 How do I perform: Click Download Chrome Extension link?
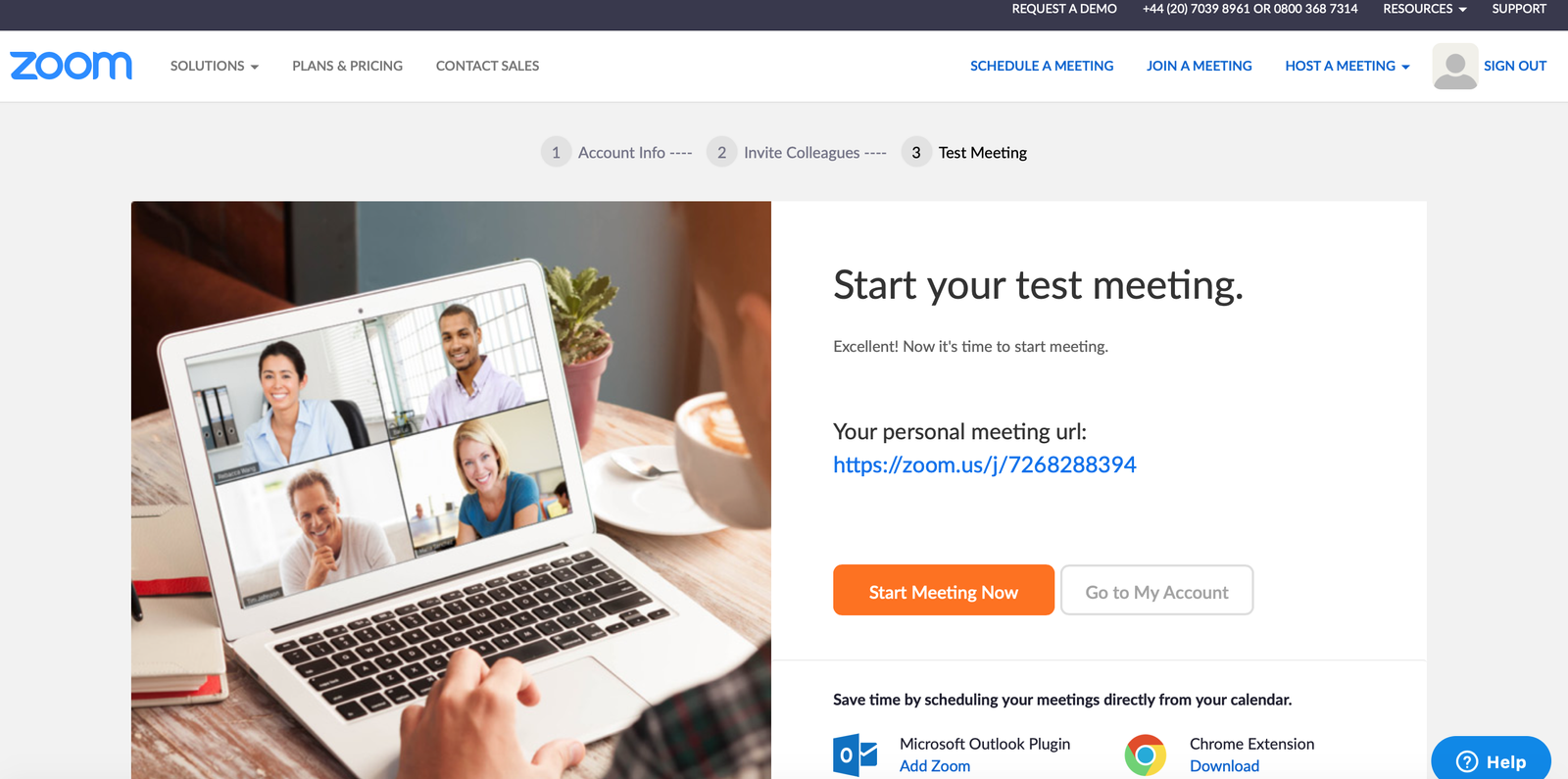tap(1224, 766)
